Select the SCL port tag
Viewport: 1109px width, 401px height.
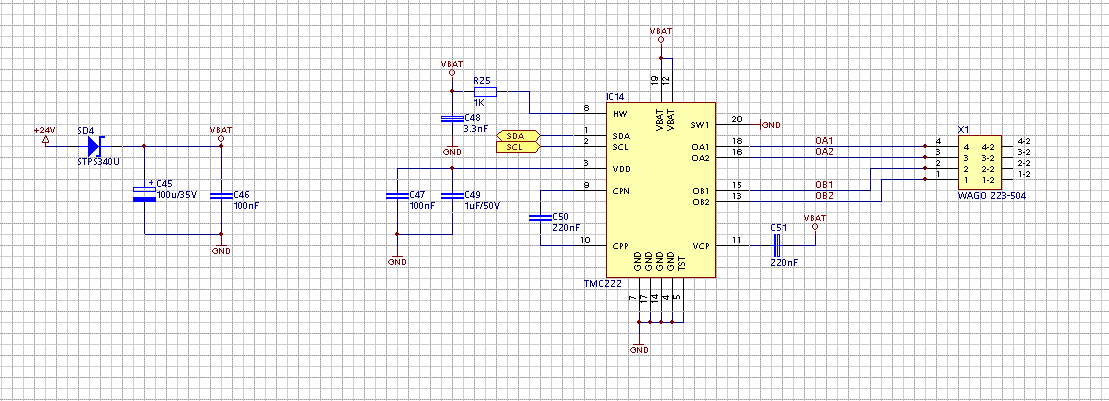[x=518, y=147]
